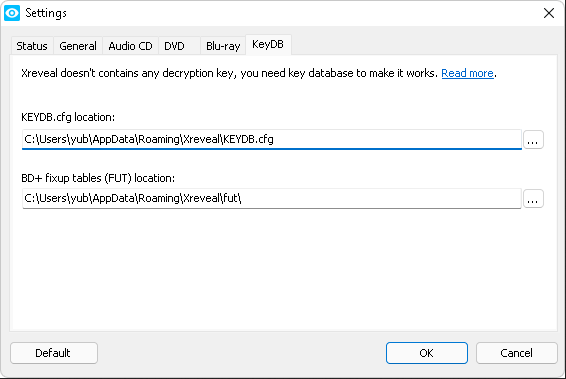The width and height of the screenshot is (566, 379).
Task: Switch to the Status tab
Action: (x=32, y=46)
